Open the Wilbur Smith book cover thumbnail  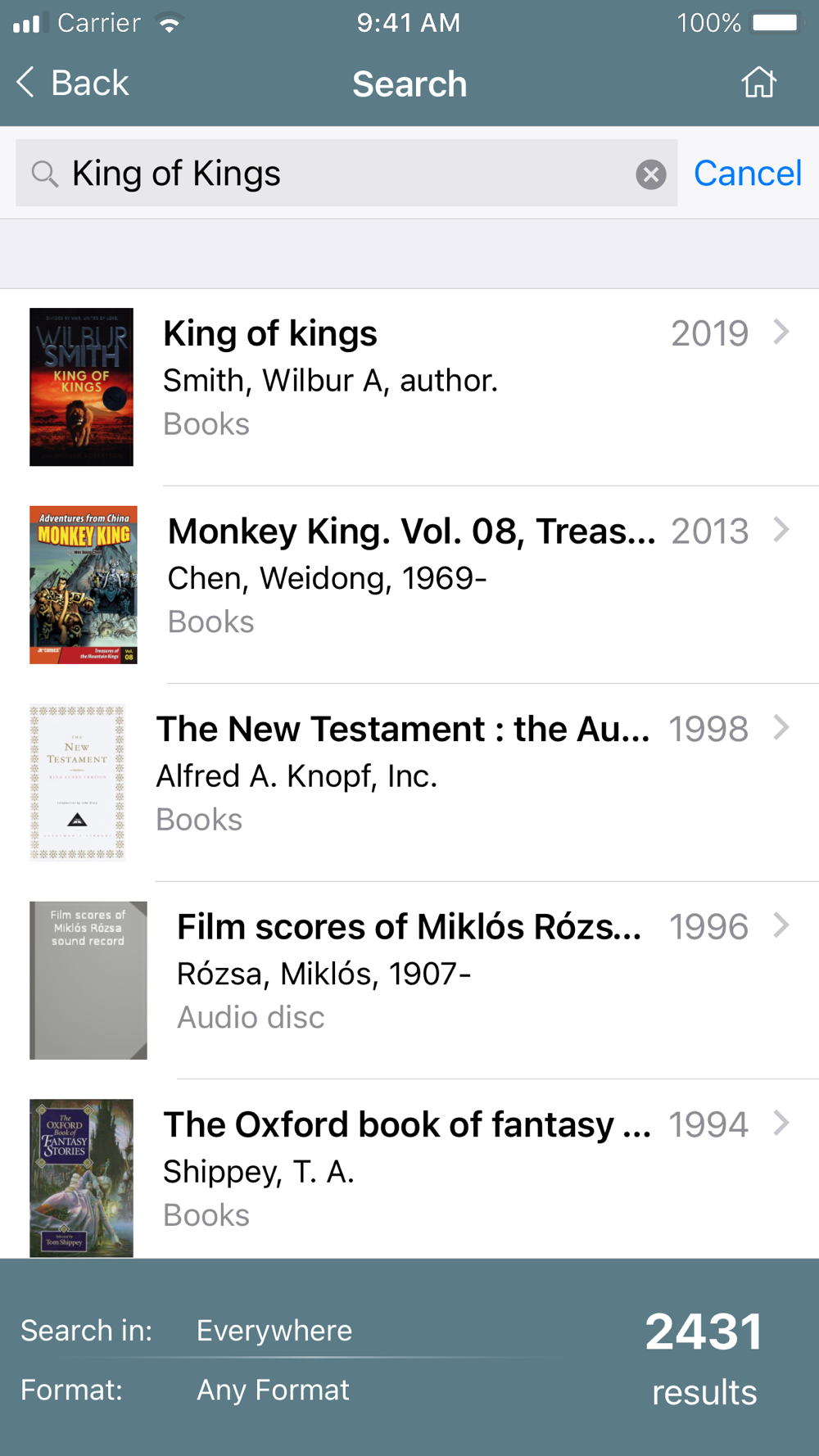81,387
